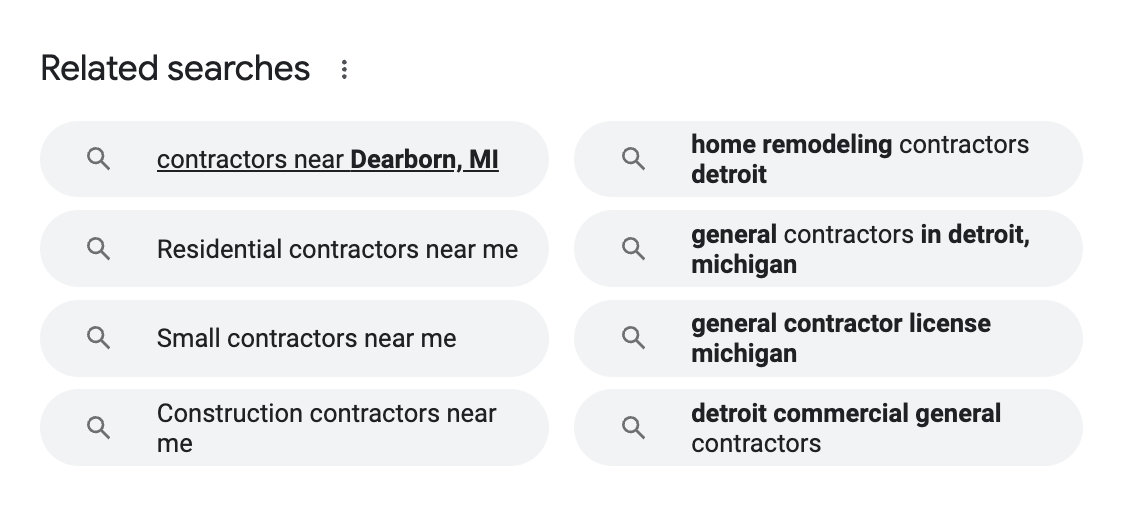Select detroit commercial general contractors suggestion

828,428
